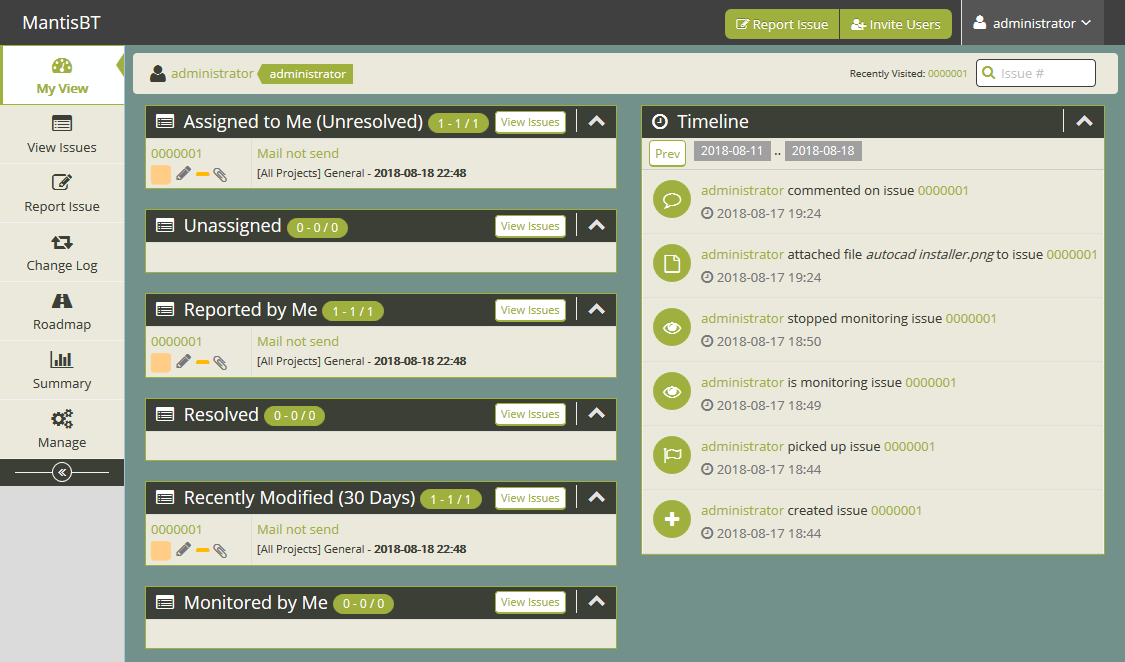
Task: Click the green administrator access badge
Action: tap(307, 74)
